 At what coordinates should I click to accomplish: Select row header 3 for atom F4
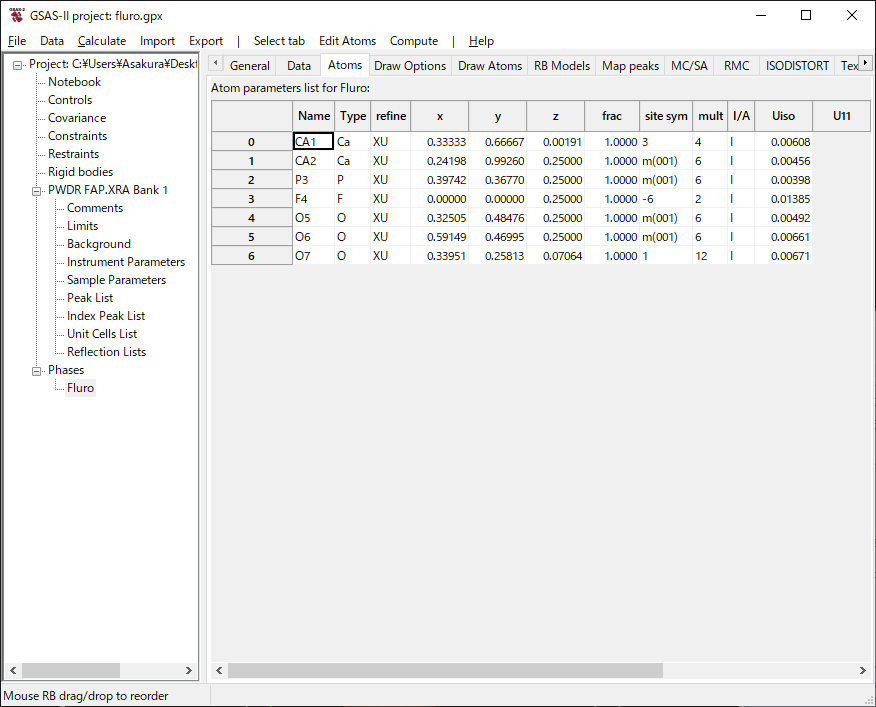coord(251,199)
